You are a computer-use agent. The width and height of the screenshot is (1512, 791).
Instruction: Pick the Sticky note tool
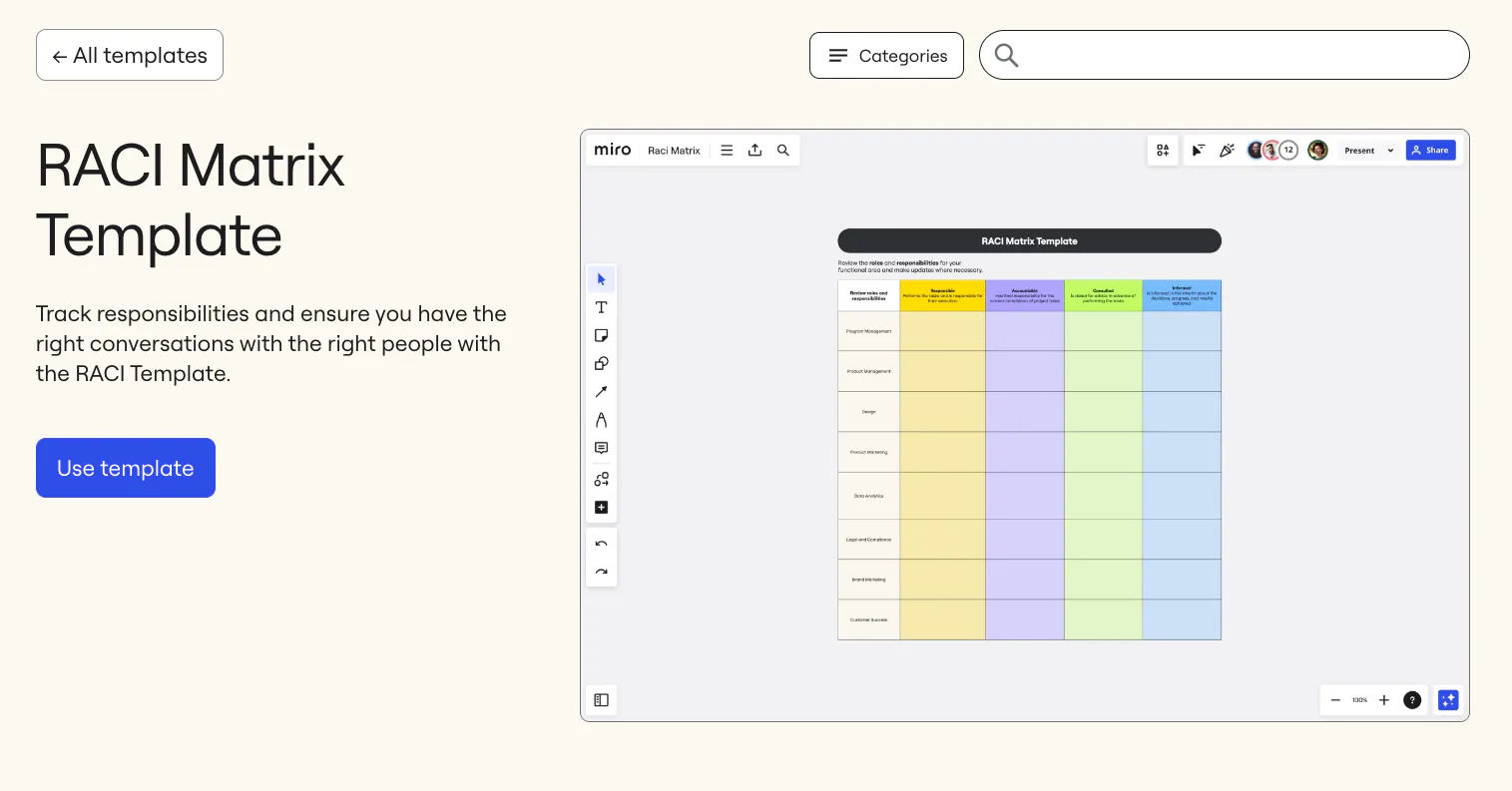tap(601, 336)
